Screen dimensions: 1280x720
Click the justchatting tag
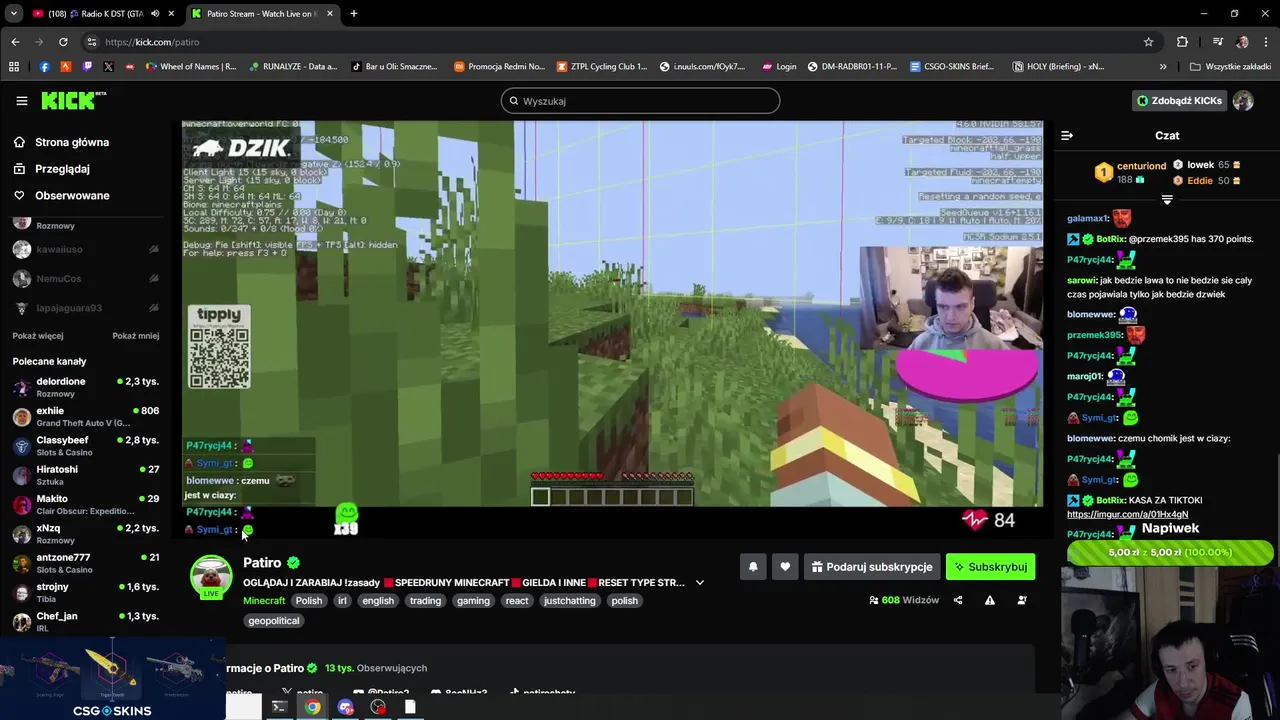click(x=569, y=601)
